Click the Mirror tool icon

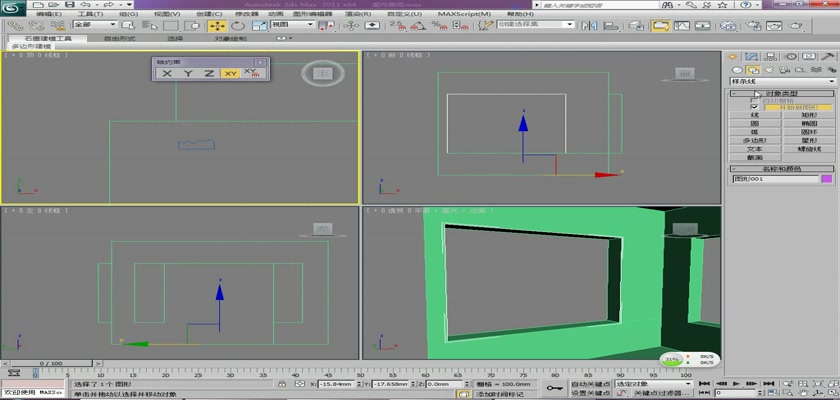(589, 25)
